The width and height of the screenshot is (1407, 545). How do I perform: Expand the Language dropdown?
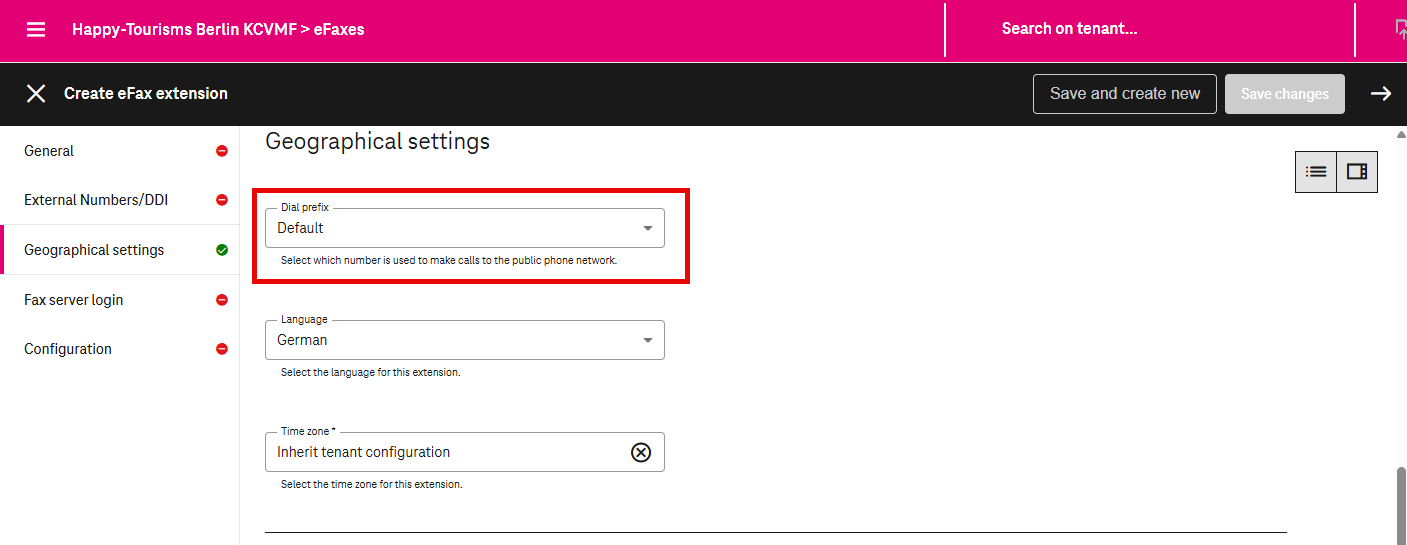pyautogui.click(x=647, y=340)
